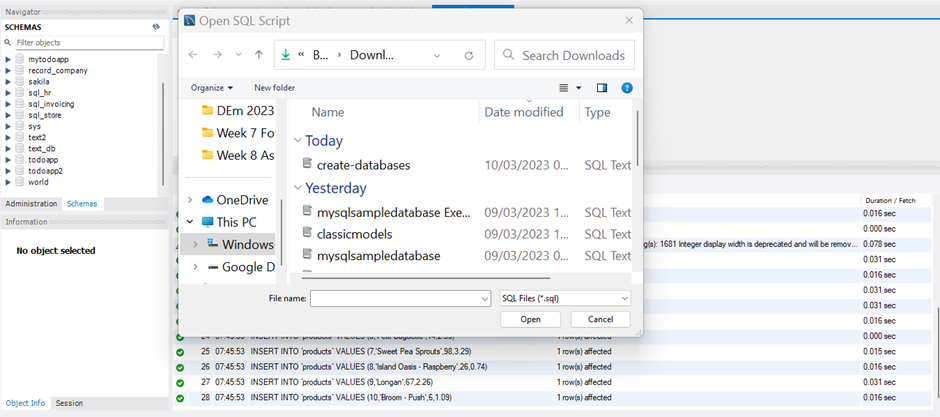Close the Open SQL Script dialog

click(629, 20)
